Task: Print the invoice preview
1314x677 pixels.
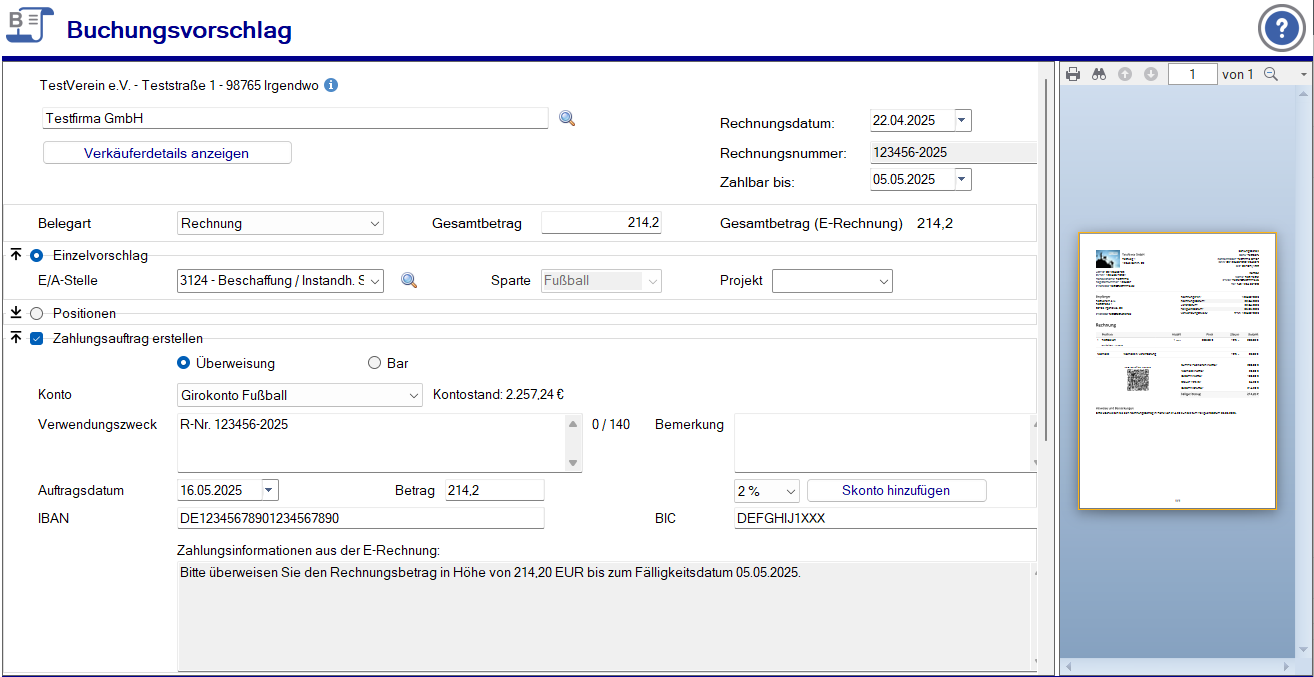Action: pyautogui.click(x=1073, y=74)
